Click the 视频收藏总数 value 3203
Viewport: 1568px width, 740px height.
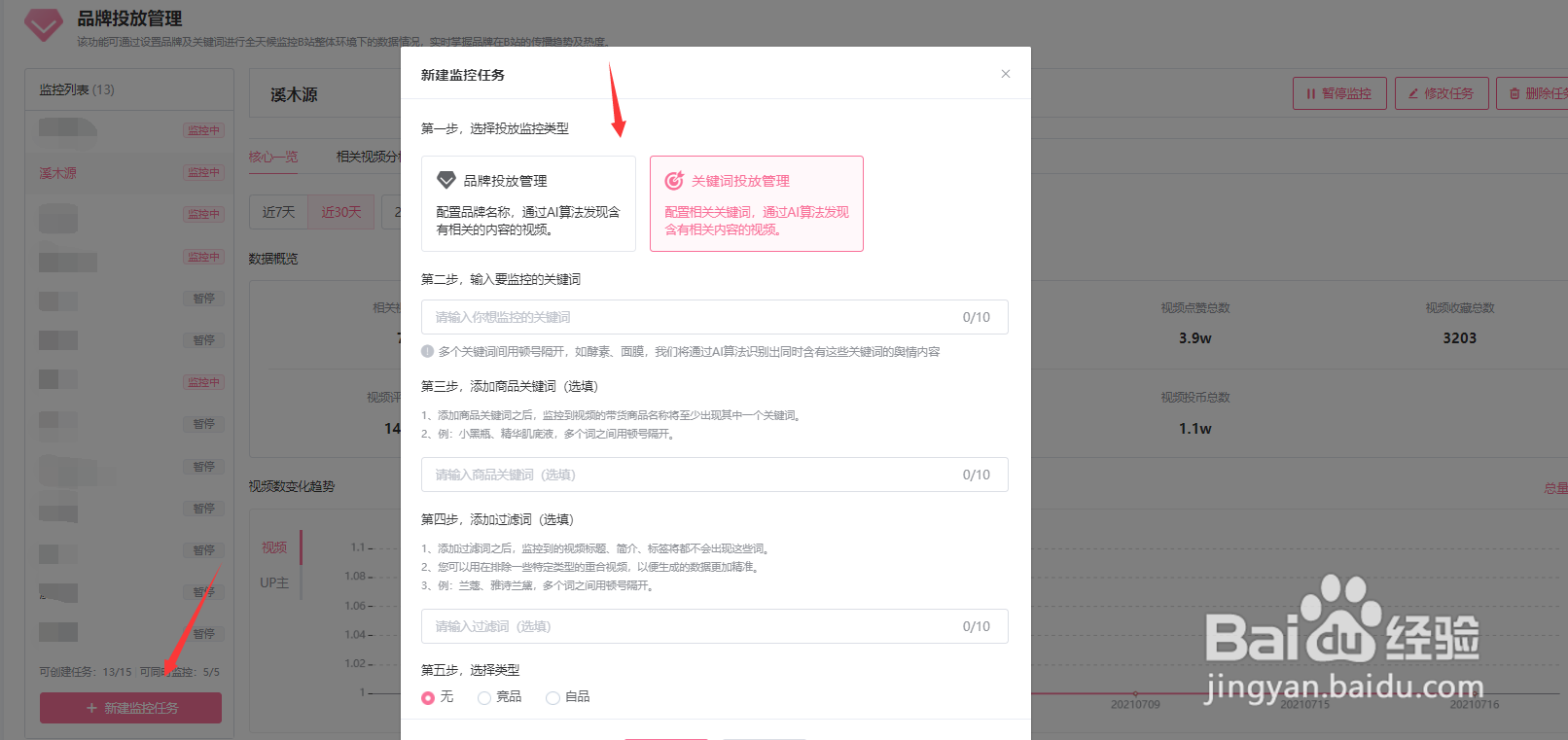tap(1459, 338)
